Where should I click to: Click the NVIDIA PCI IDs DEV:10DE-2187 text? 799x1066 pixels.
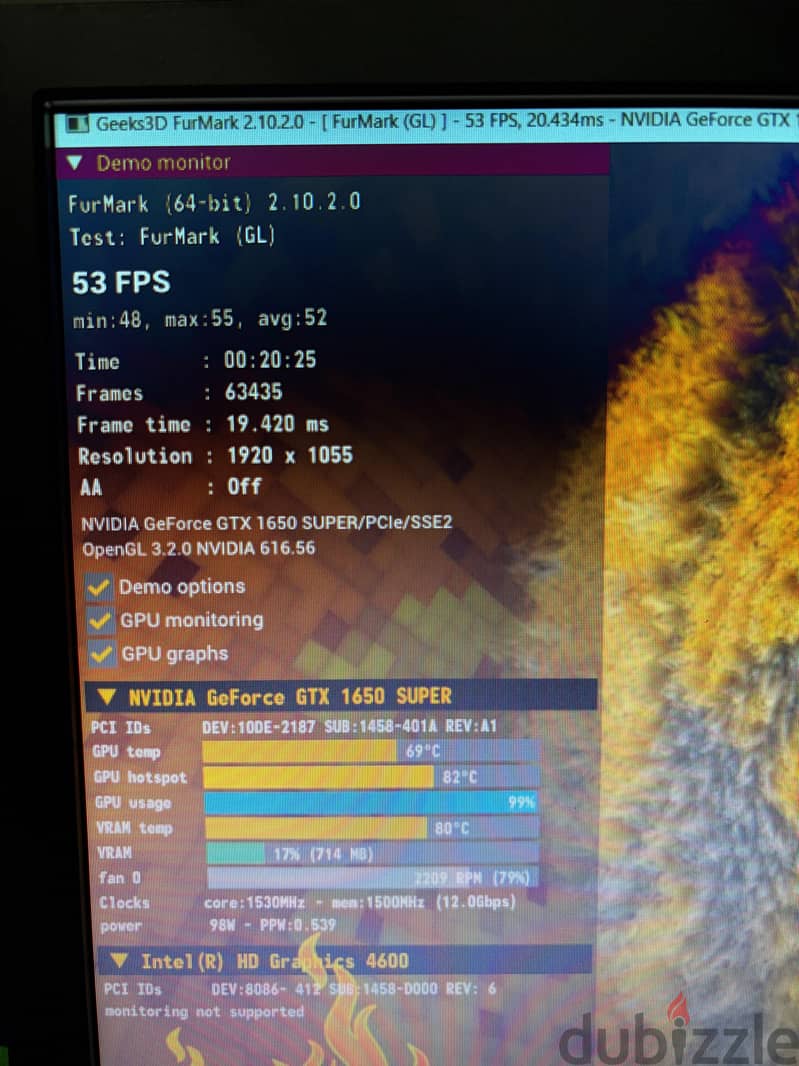(350, 727)
